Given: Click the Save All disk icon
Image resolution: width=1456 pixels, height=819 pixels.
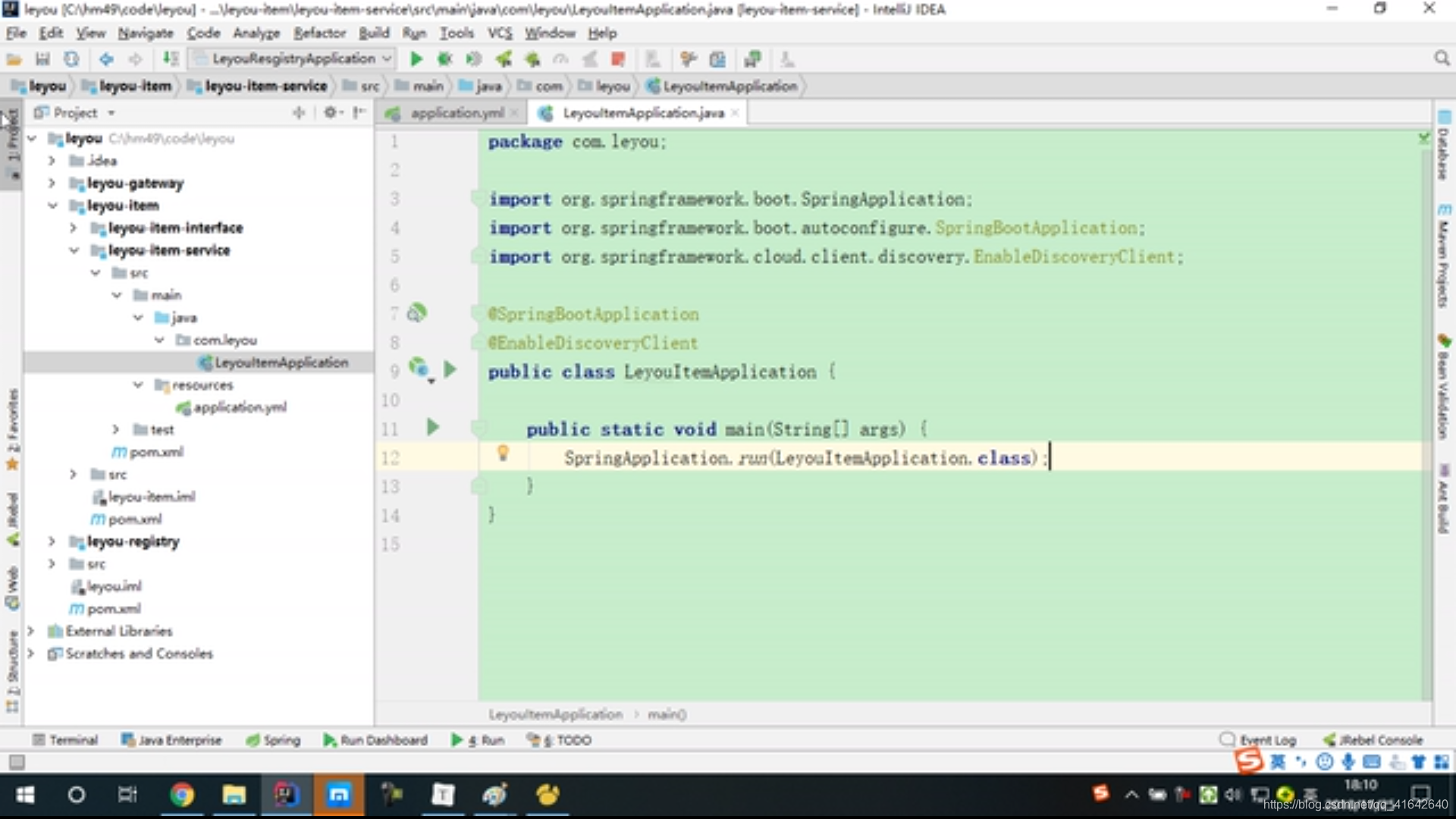Looking at the screenshot, I should 42,59.
